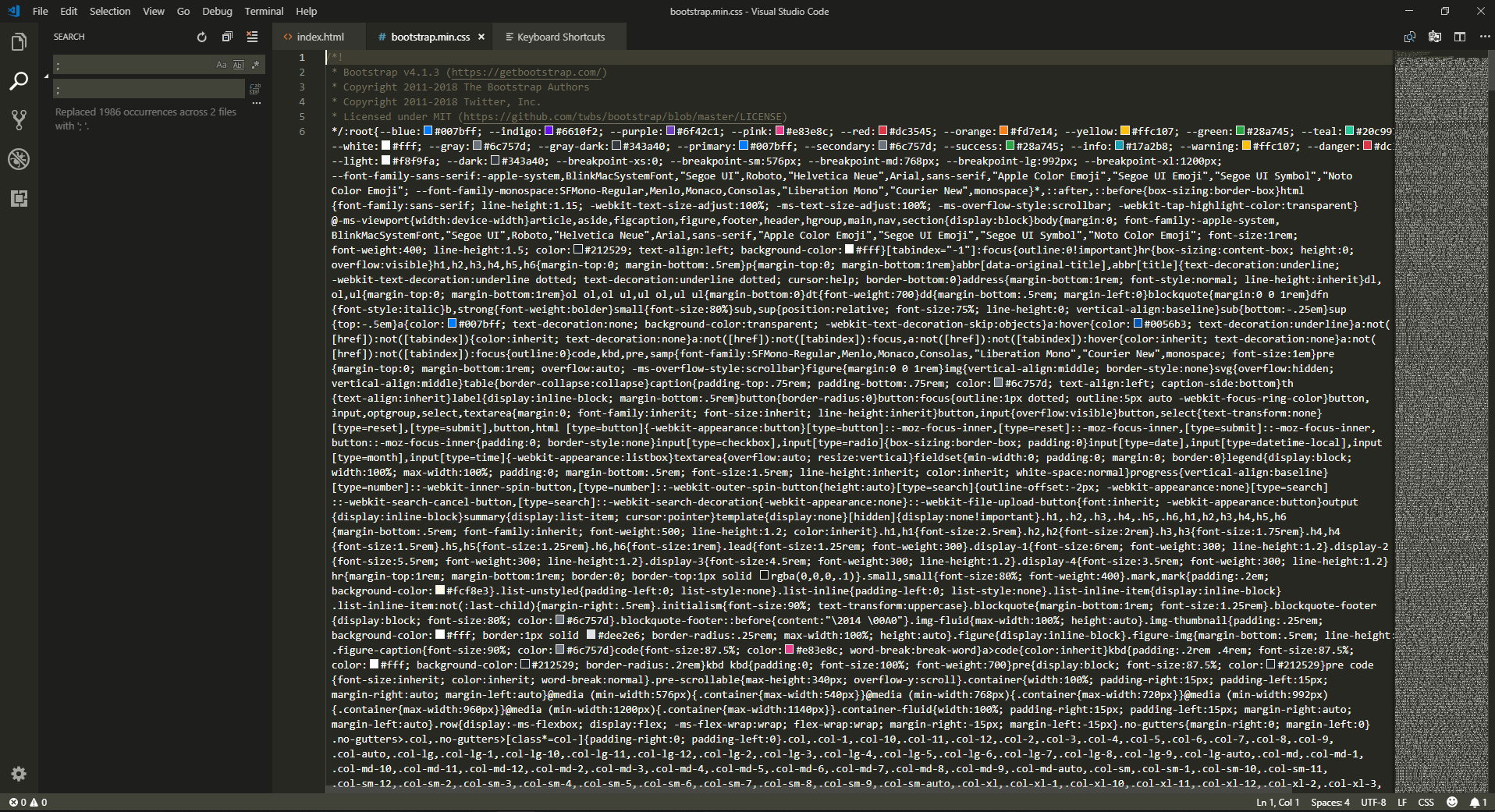The width and height of the screenshot is (1495, 812).
Task: Collapse the replace field toggle arrow
Action: click(46, 76)
